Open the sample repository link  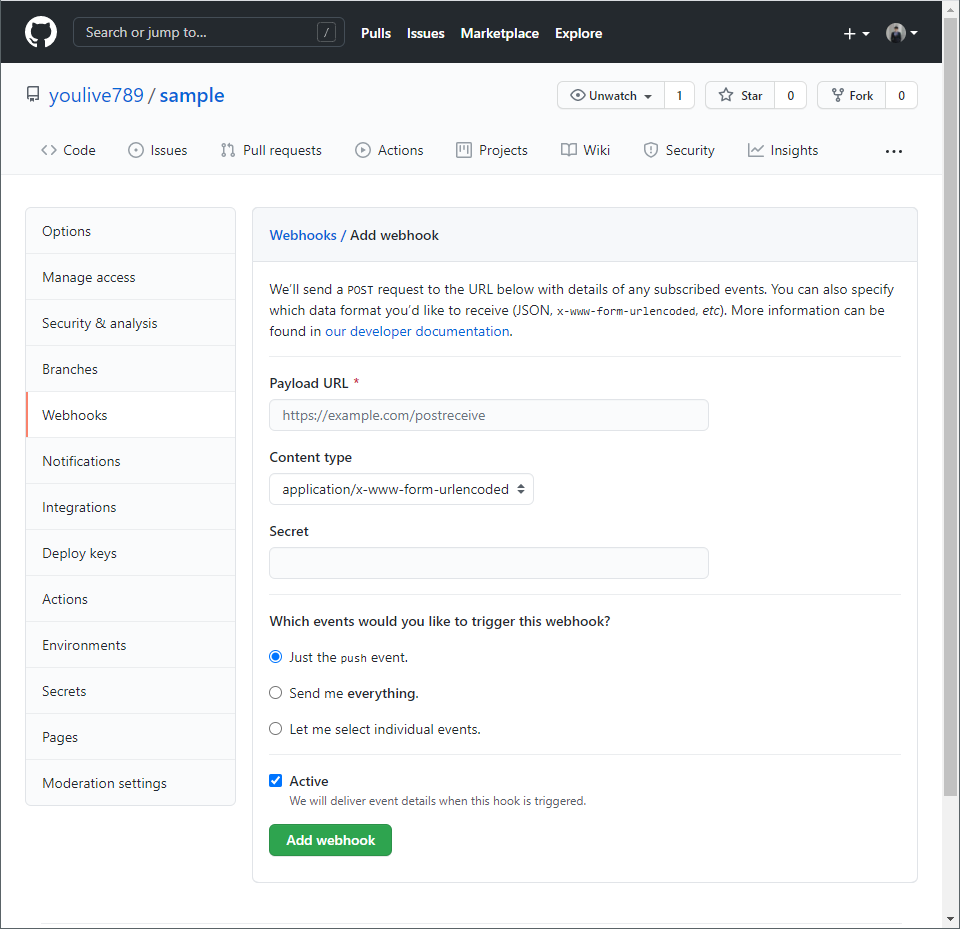[192, 96]
